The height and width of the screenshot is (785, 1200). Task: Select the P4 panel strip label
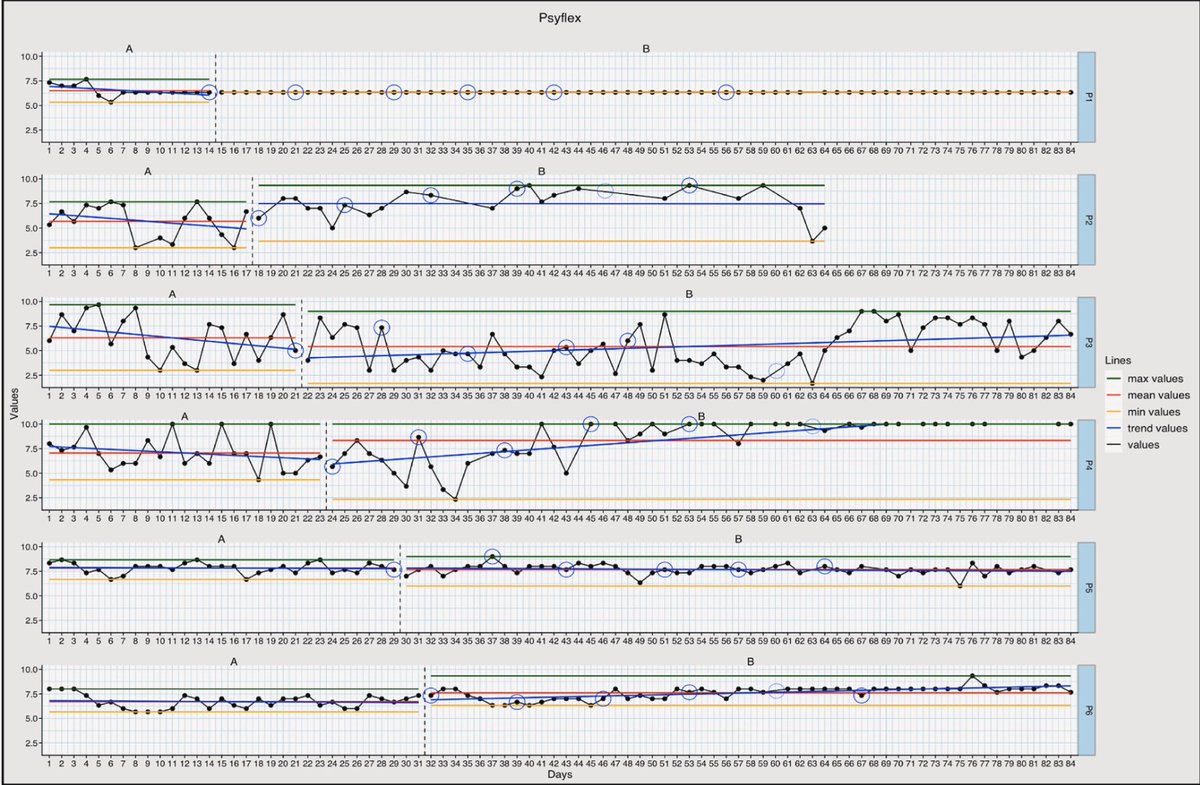1087,465
